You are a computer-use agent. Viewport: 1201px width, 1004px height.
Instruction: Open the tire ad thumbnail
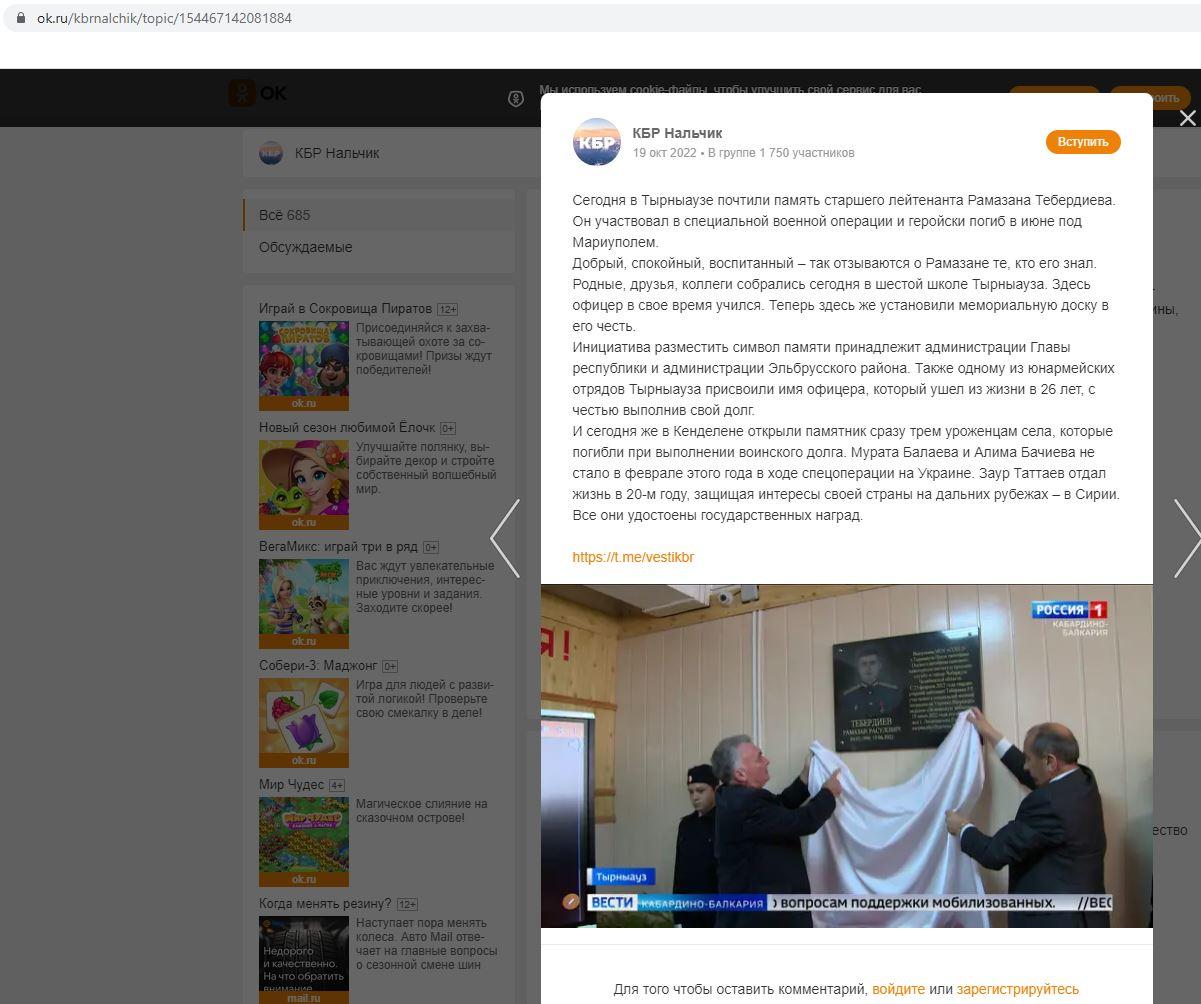click(x=304, y=959)
